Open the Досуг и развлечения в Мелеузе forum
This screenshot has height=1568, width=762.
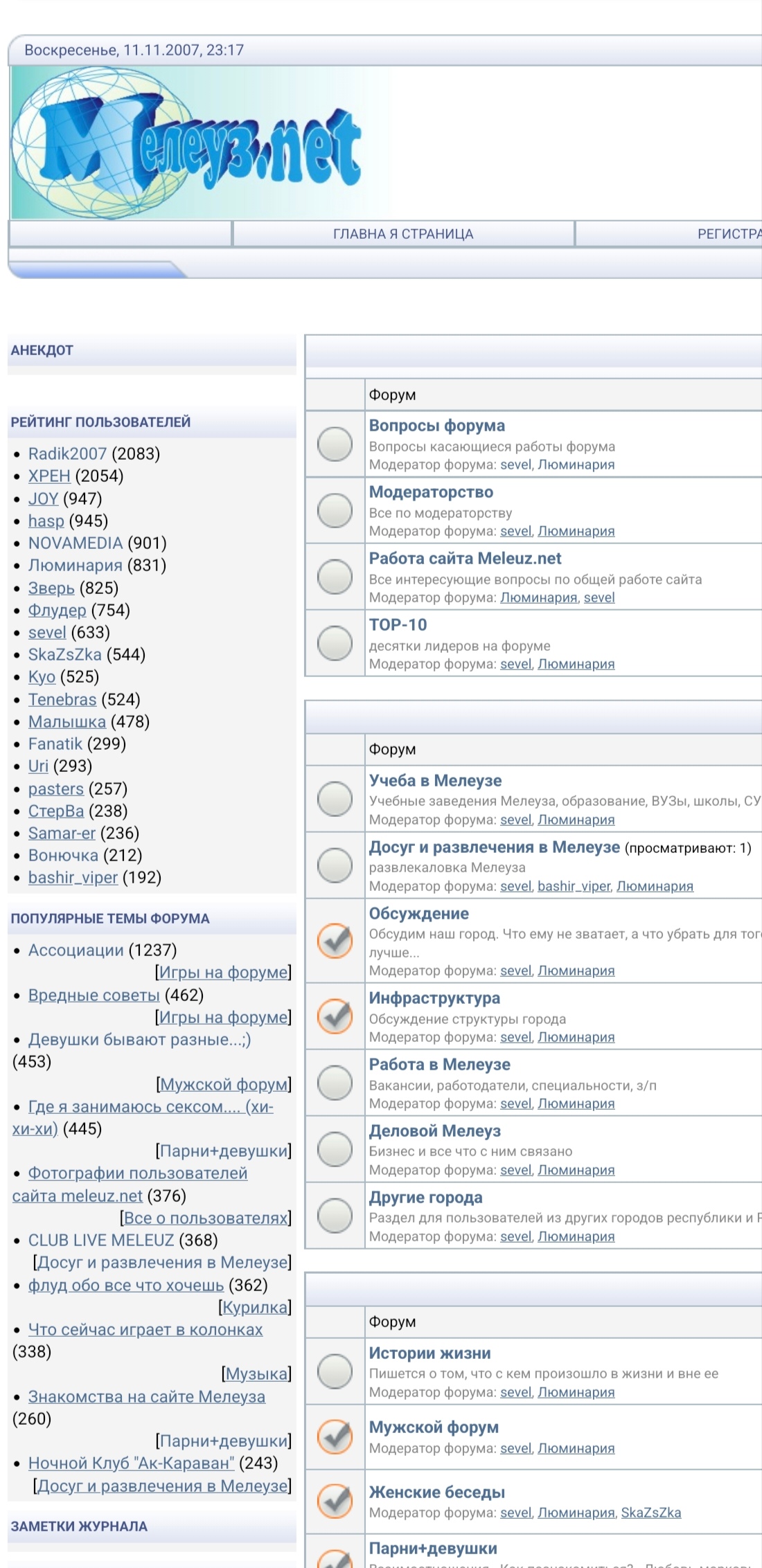[494, 847]
